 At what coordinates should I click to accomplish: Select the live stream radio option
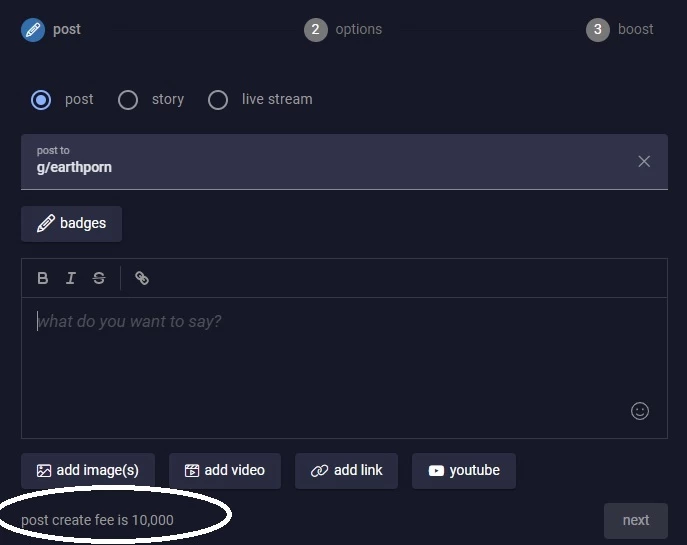coord(218,100)
